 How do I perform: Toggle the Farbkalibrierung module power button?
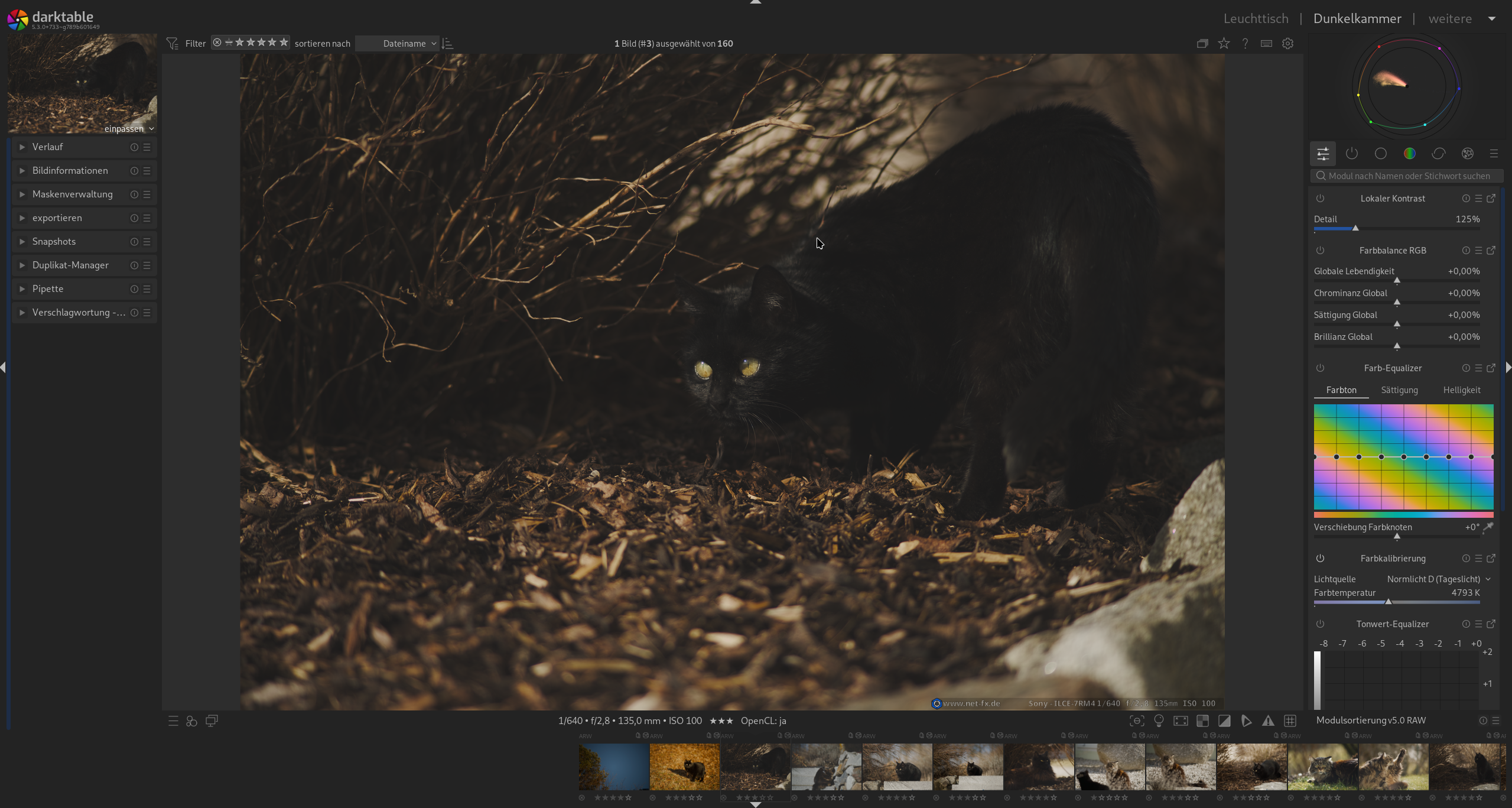point(1320,559)
